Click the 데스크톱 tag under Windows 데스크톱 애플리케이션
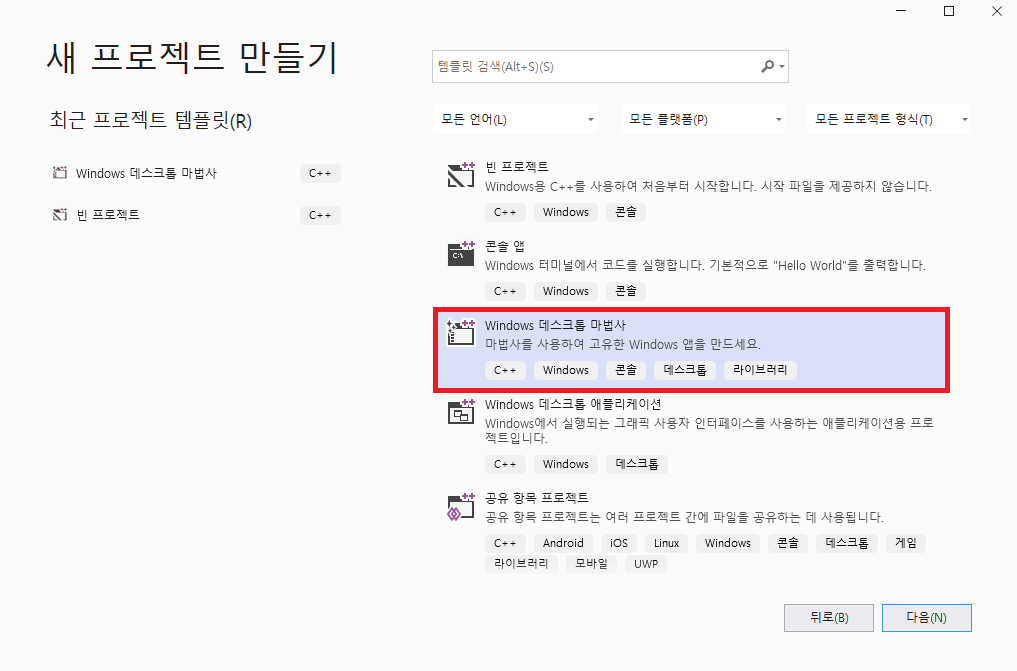This screenshot has width=1017, height=671. 637,464
